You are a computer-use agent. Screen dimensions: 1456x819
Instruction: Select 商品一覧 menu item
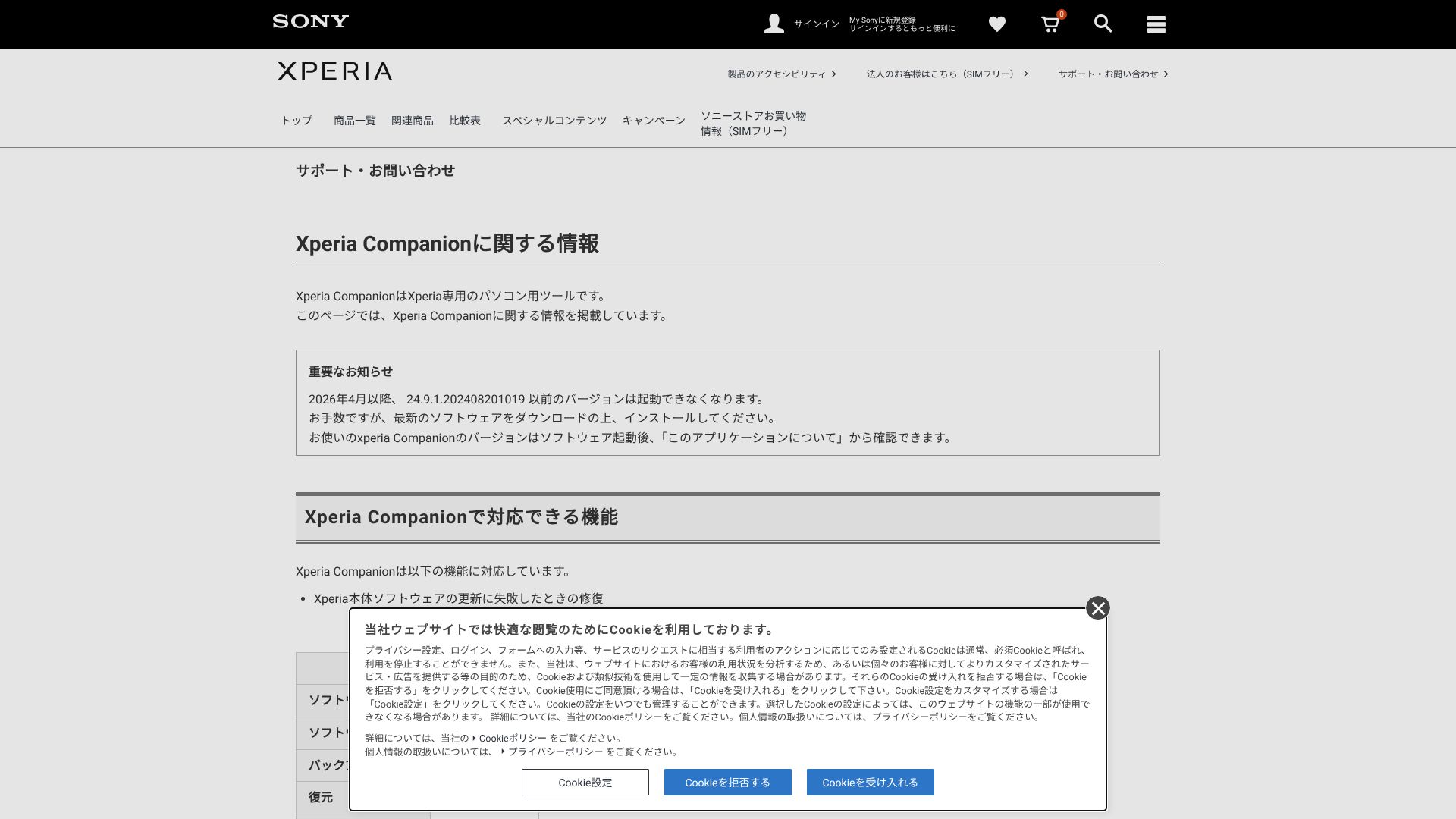[355, 121]
